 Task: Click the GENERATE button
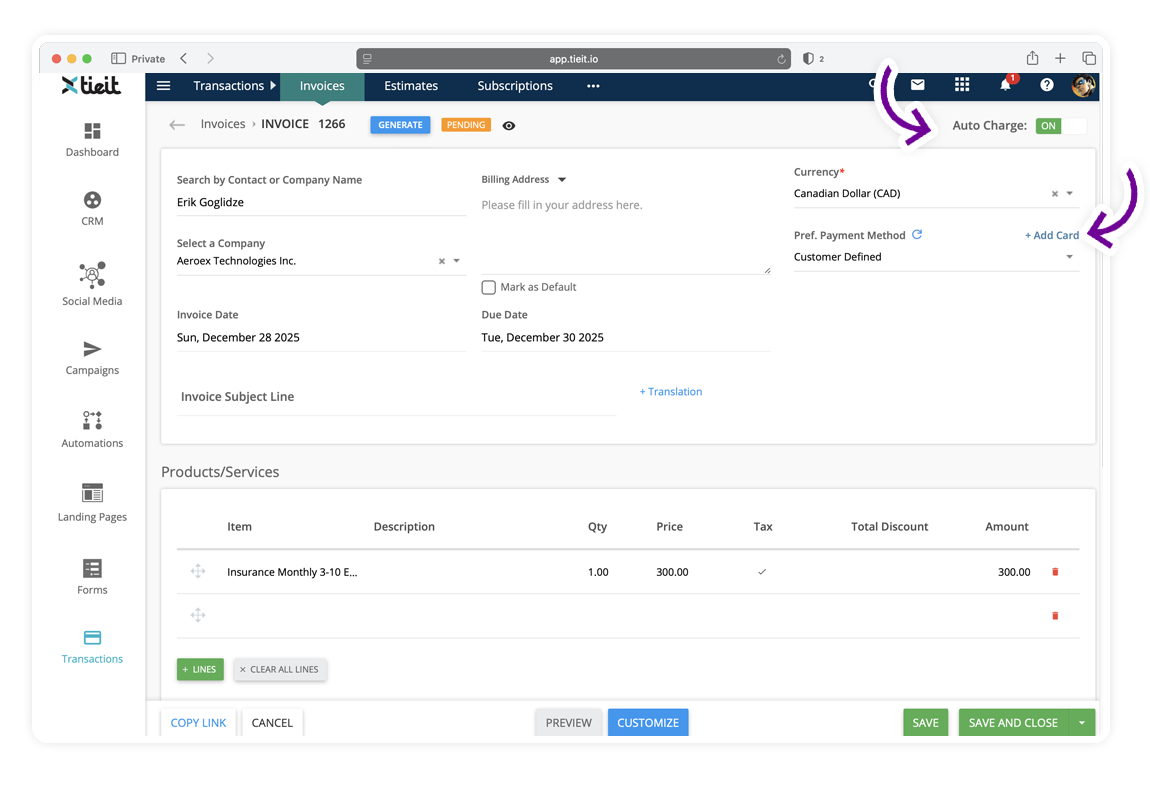point(400,125)
